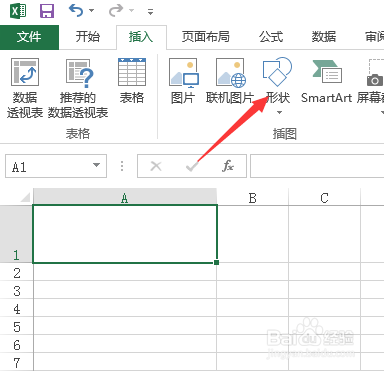
Task: Click the 屏幕截图 camera icon
Action: tap(375, 80)
